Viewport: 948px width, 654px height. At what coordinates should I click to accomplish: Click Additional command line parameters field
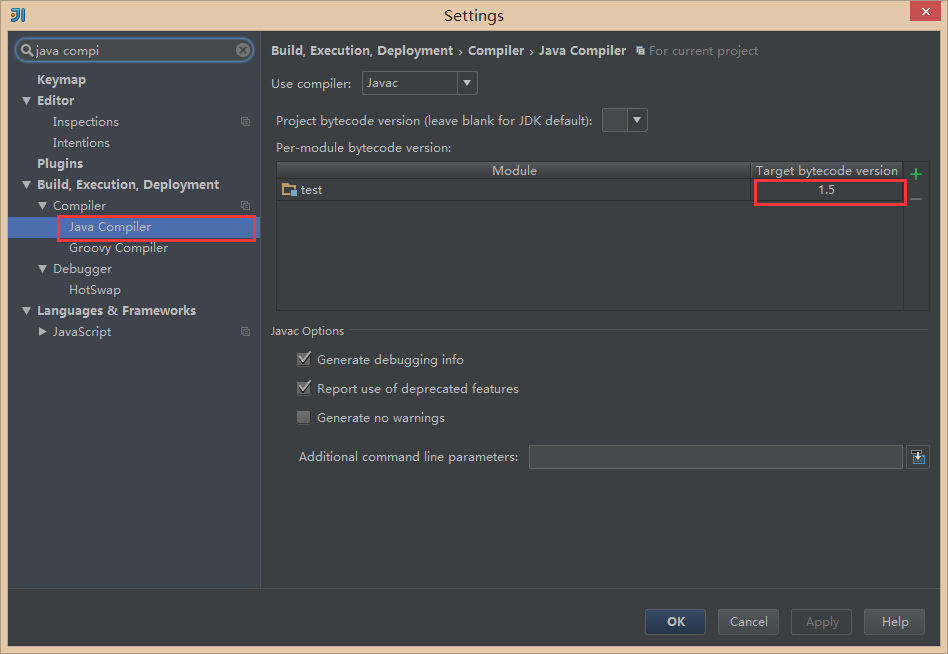click(716, 457)
